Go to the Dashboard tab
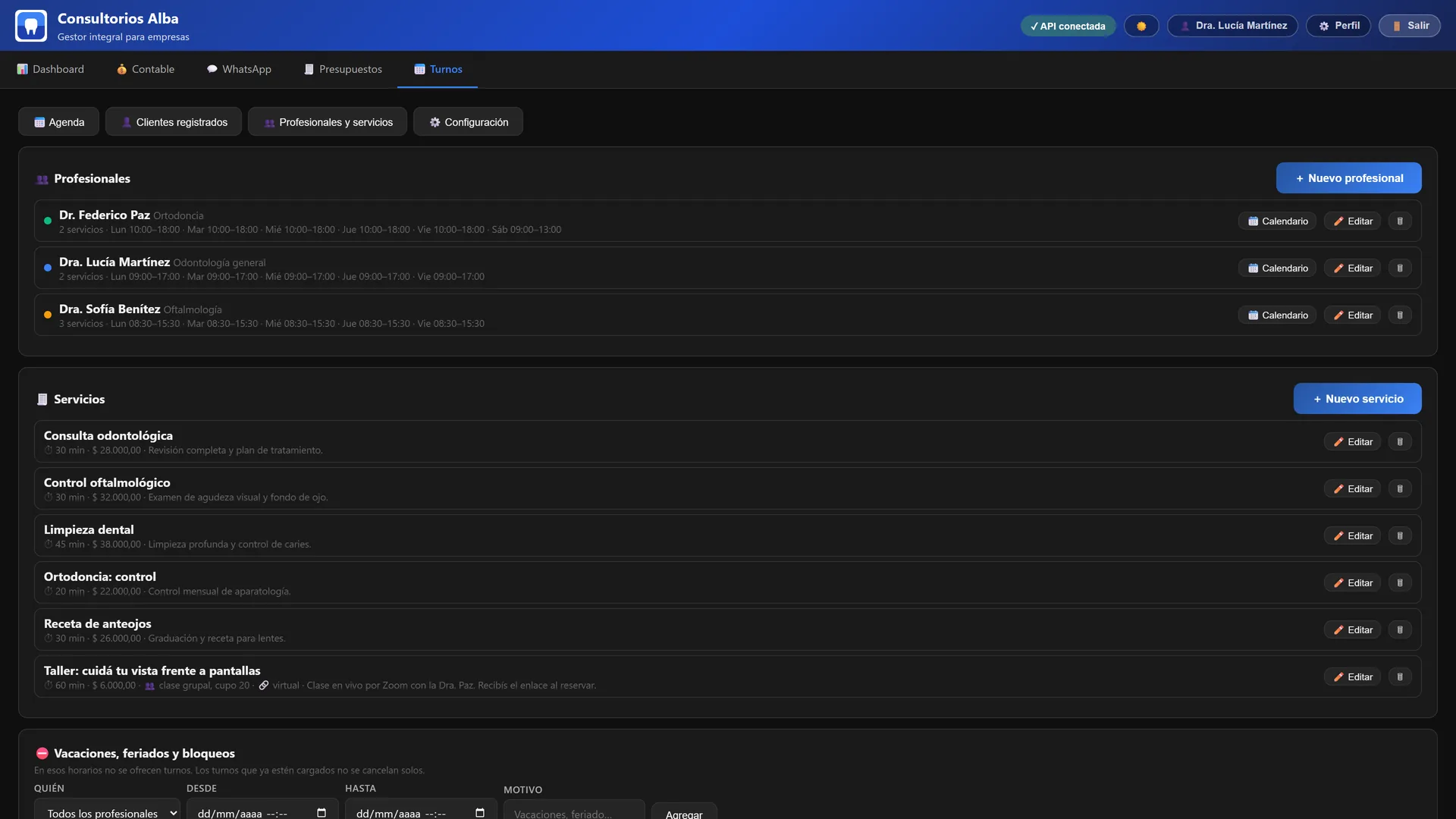 tap(51, 69)
